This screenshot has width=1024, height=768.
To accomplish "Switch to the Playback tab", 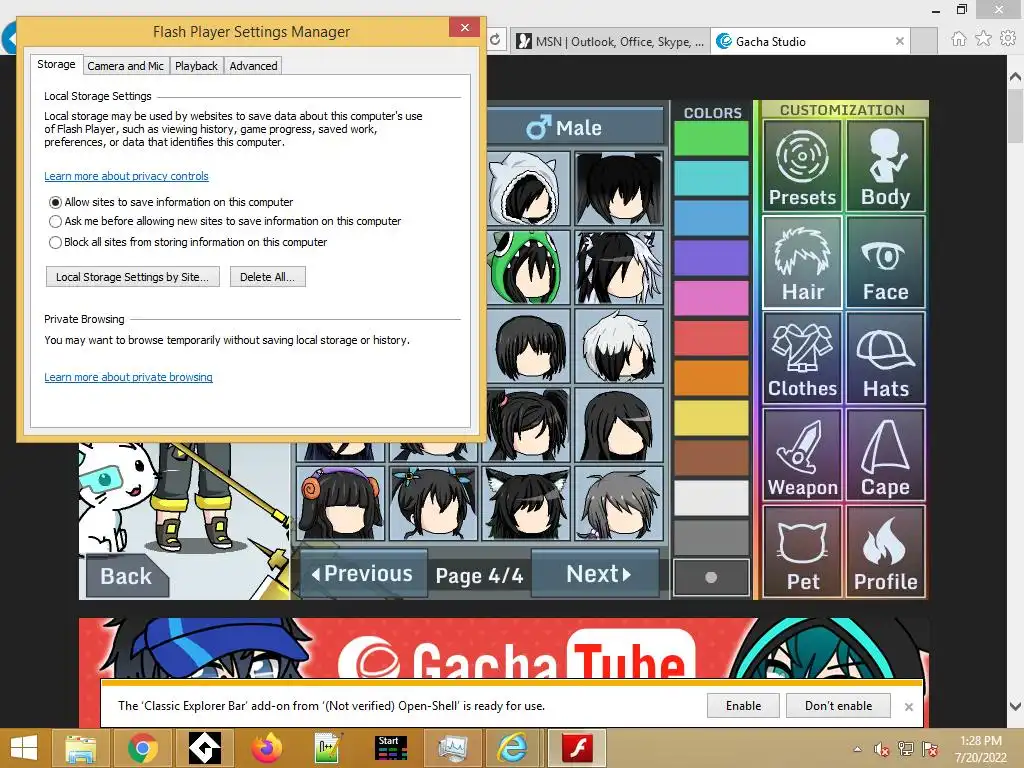I will [x=196, y=66].
